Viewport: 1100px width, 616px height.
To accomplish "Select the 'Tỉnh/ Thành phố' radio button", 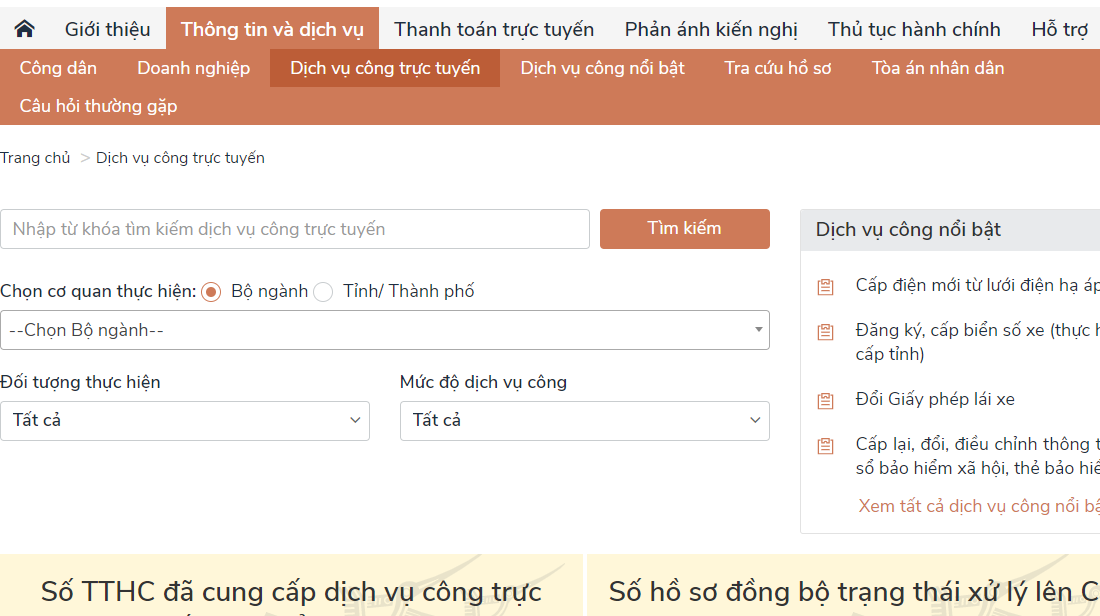I will [x=323, y=291].
